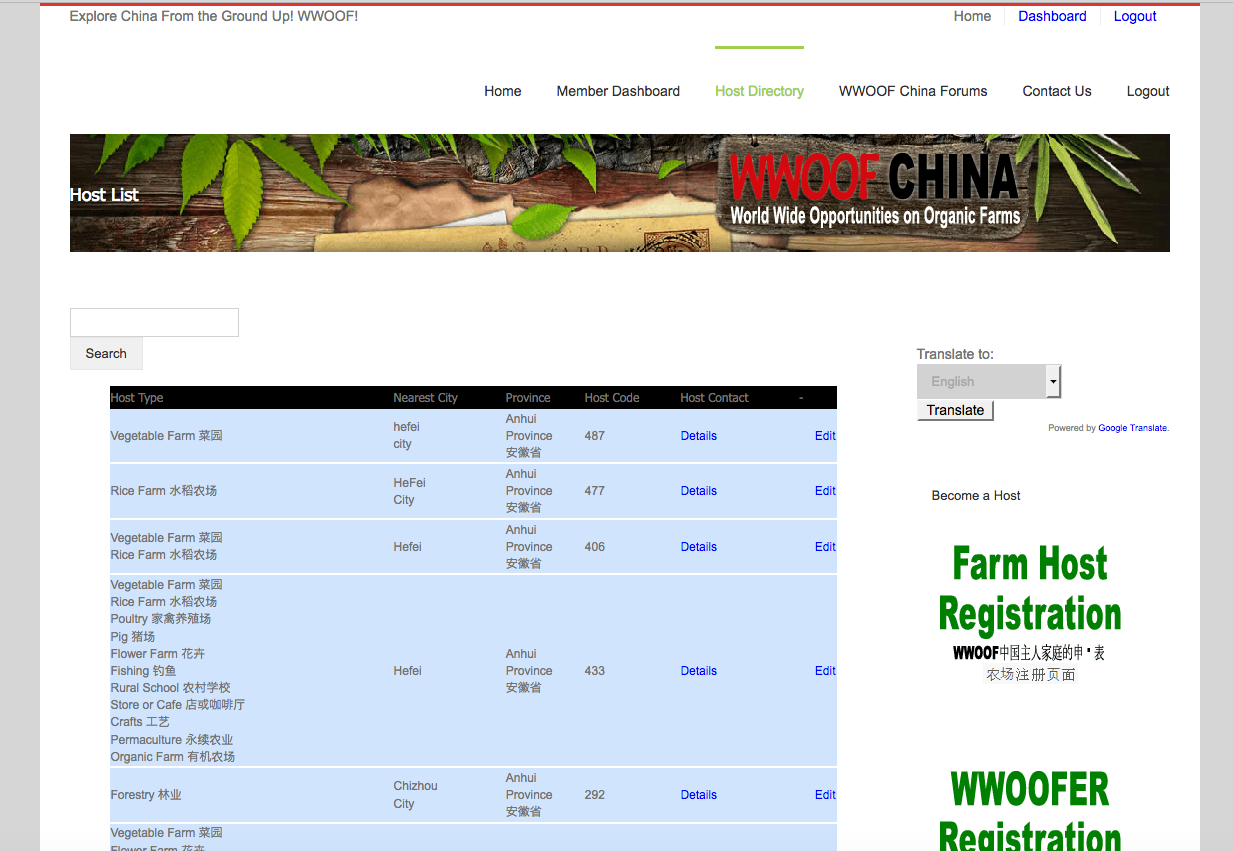Click Edit for host code 433
The height and width of the screenshot is (851, 1233).
coord(825,671)
